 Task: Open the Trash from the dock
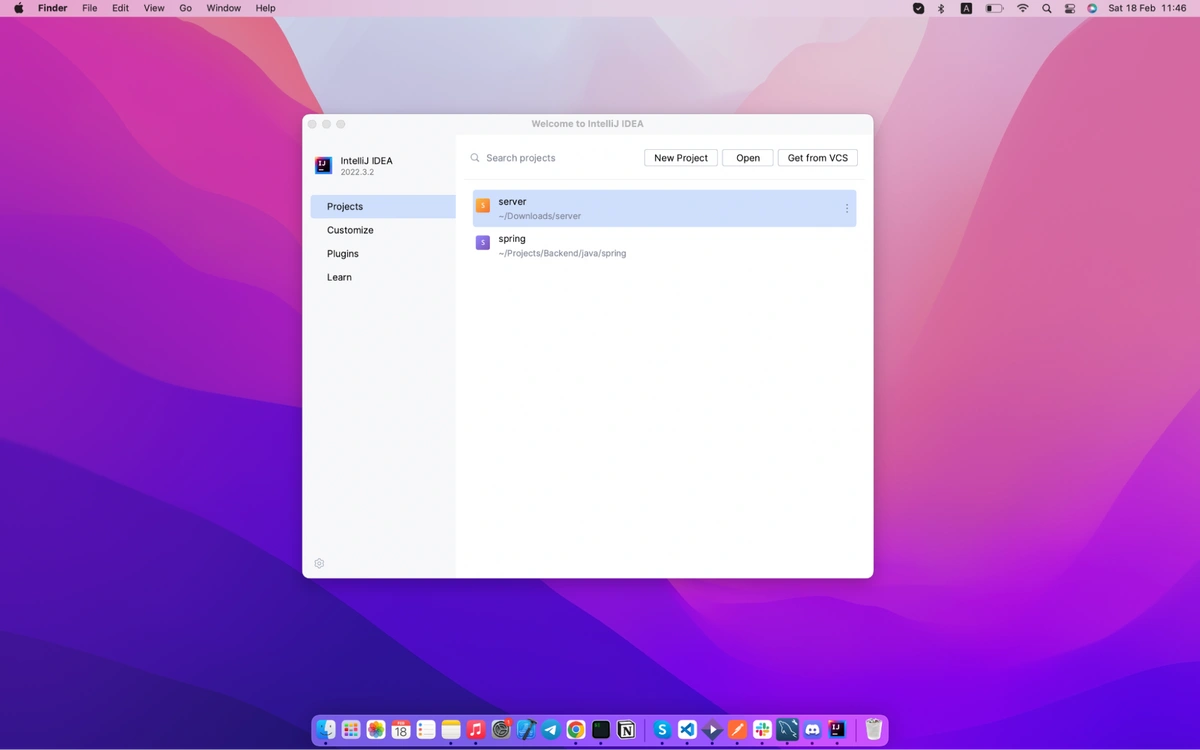click(x=873, y=730)
